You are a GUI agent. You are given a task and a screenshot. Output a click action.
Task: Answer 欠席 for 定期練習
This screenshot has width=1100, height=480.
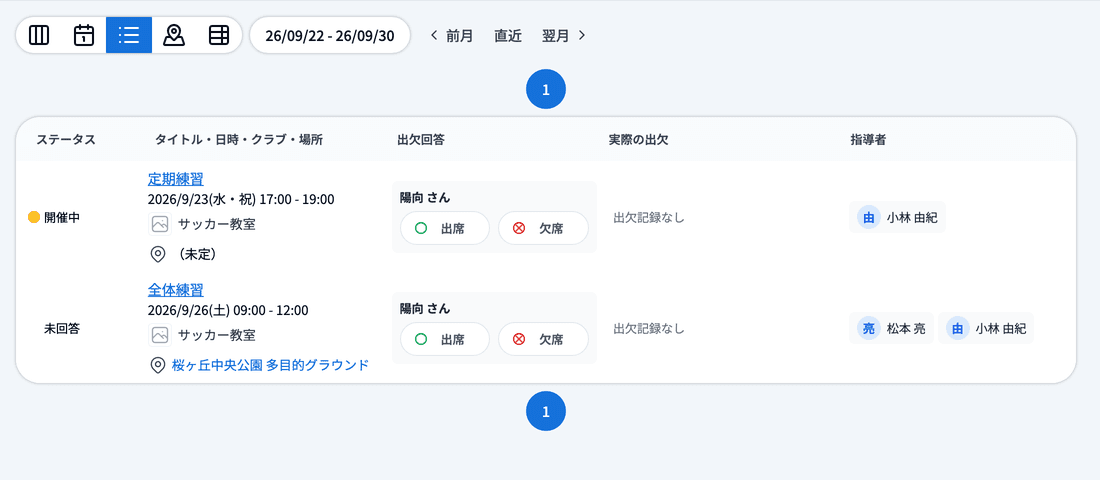543,228
